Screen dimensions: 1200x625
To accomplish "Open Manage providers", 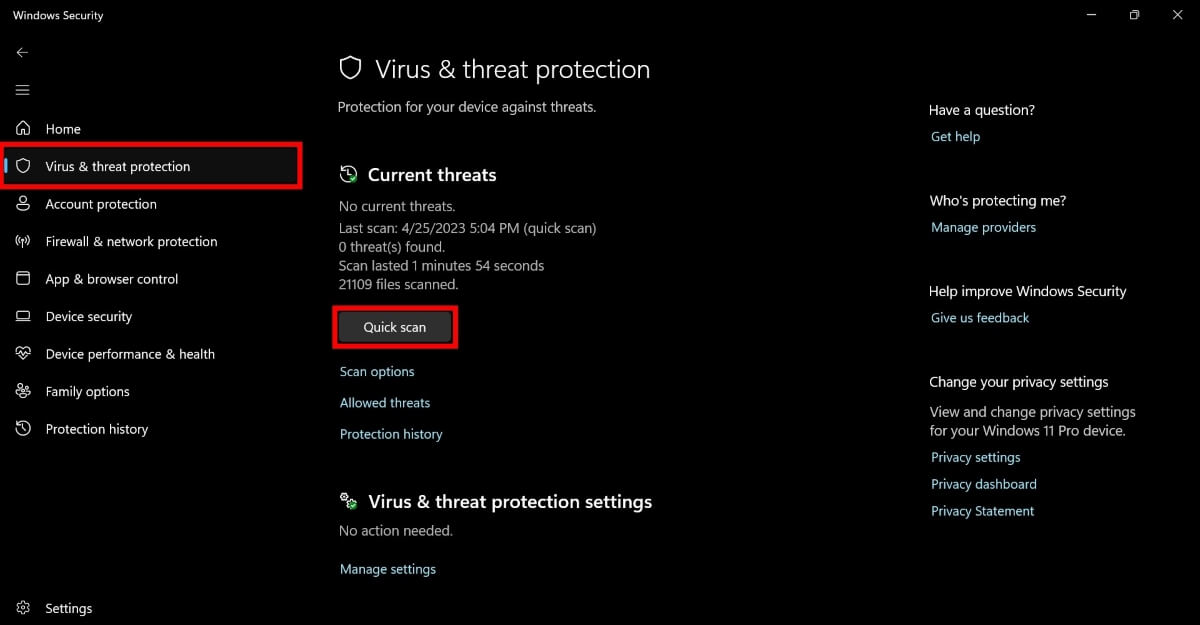I will 984,227.
